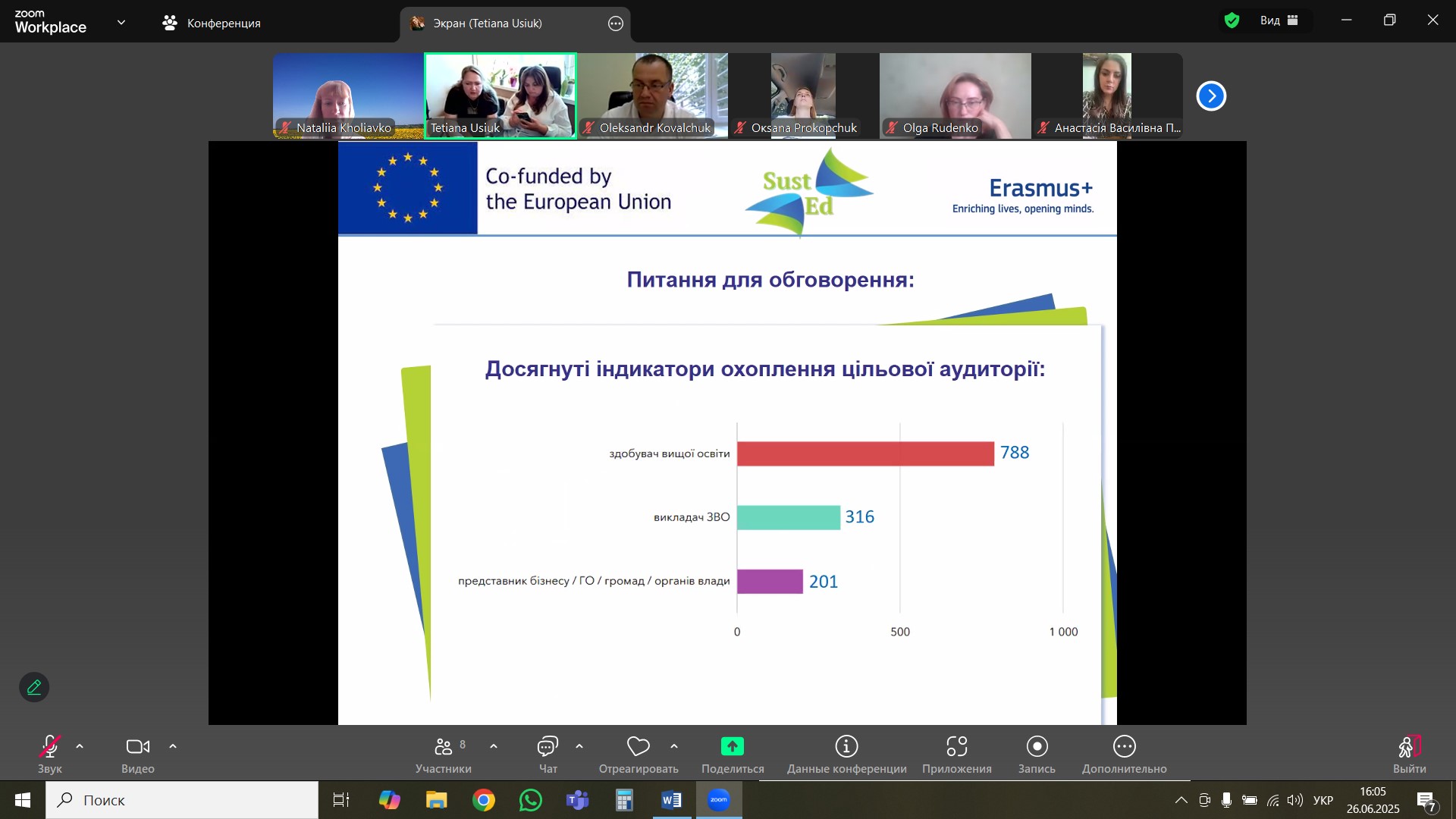Click the annotation pencil icon
The image size is (1456, 819).
(34, 687)
